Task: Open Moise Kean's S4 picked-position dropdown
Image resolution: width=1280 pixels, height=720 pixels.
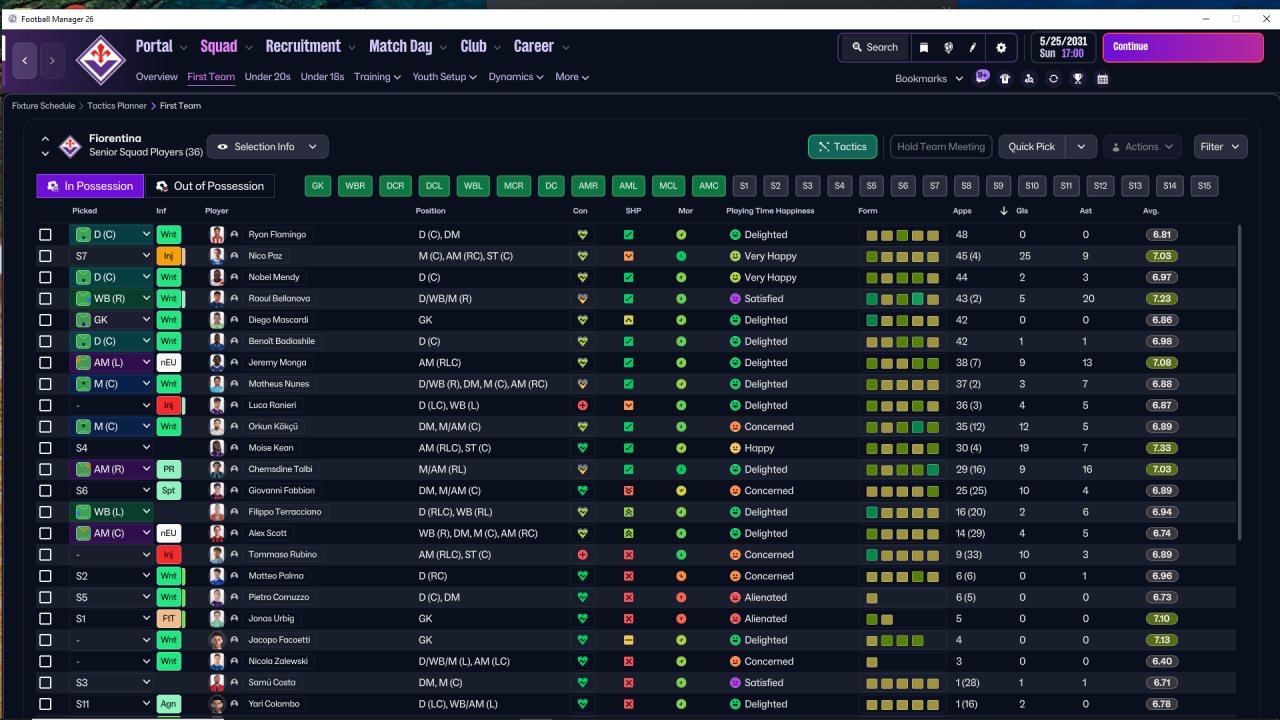Action: (x=111, y=448)
